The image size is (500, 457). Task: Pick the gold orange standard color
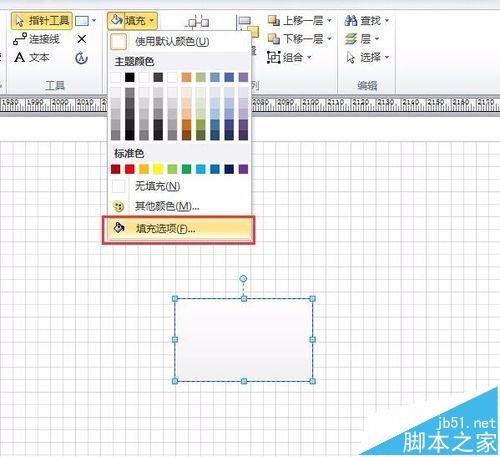[x=144, y=169]
